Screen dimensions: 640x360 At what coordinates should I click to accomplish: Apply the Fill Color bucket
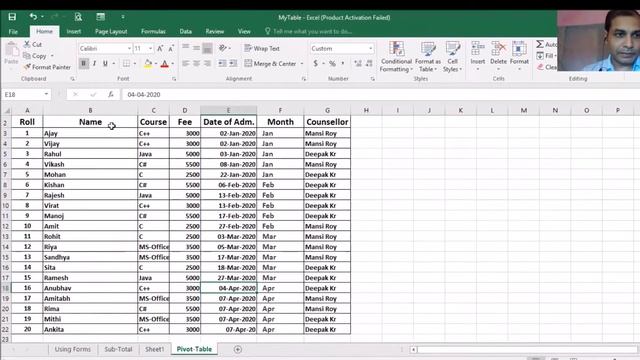point(148,63)
